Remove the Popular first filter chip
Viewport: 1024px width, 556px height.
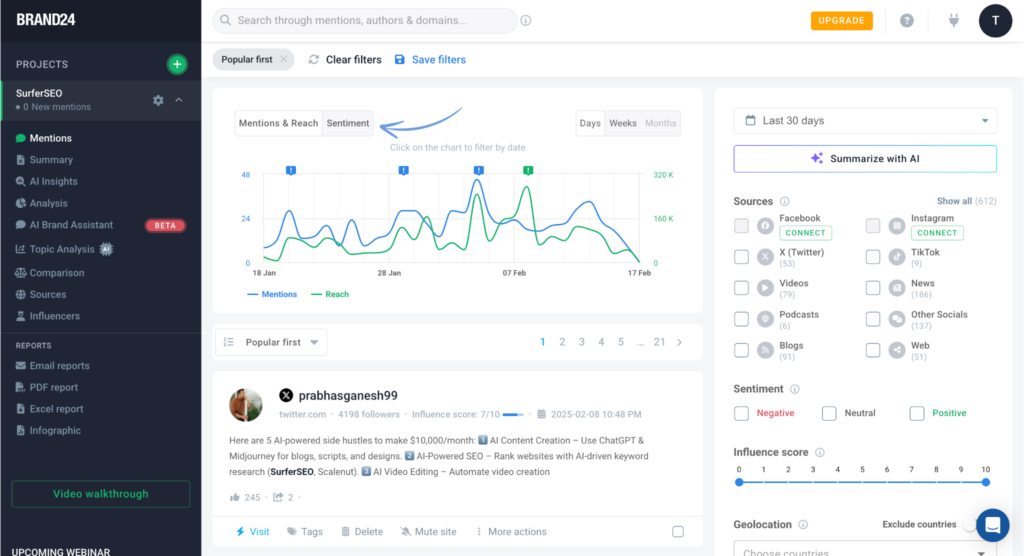point(283,59)
